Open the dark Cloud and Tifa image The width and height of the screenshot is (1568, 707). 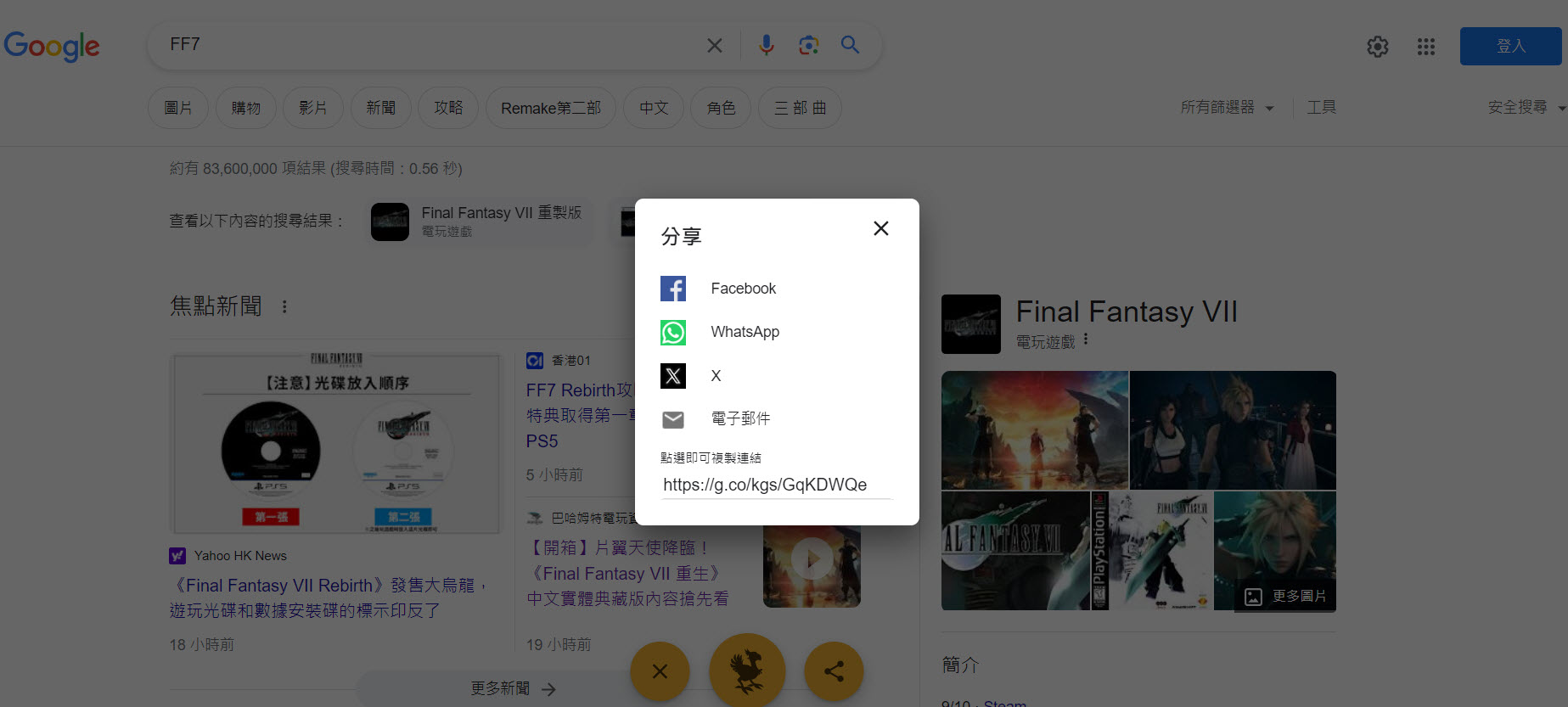pos(1233,429)
